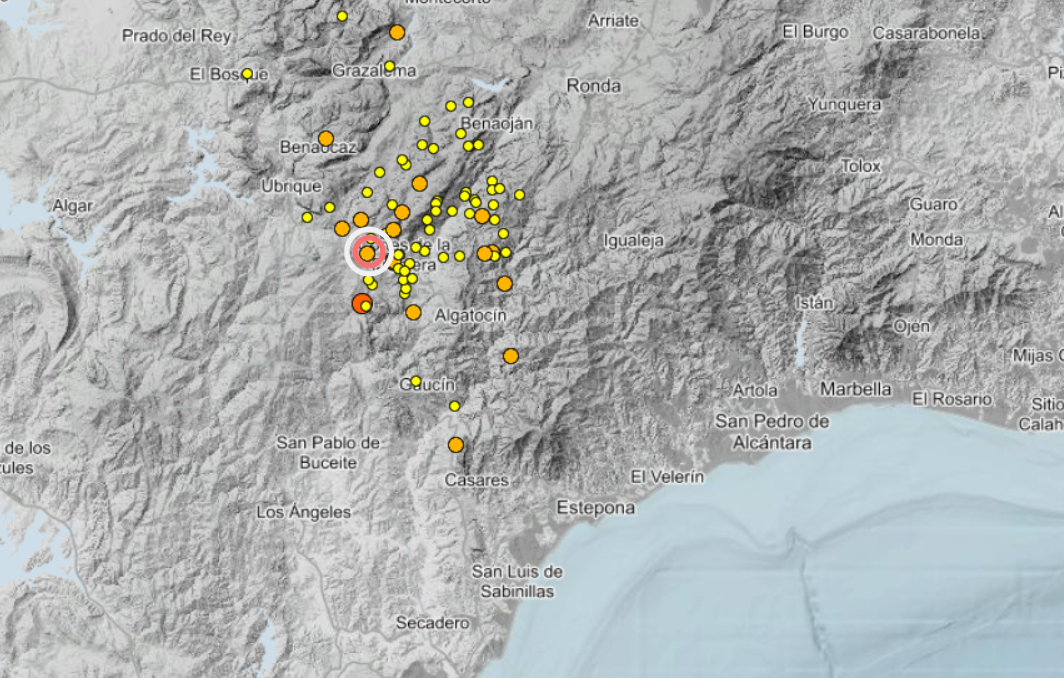Click the Ubrique town label
This screenshot has width=1064, height=678.
291,186
